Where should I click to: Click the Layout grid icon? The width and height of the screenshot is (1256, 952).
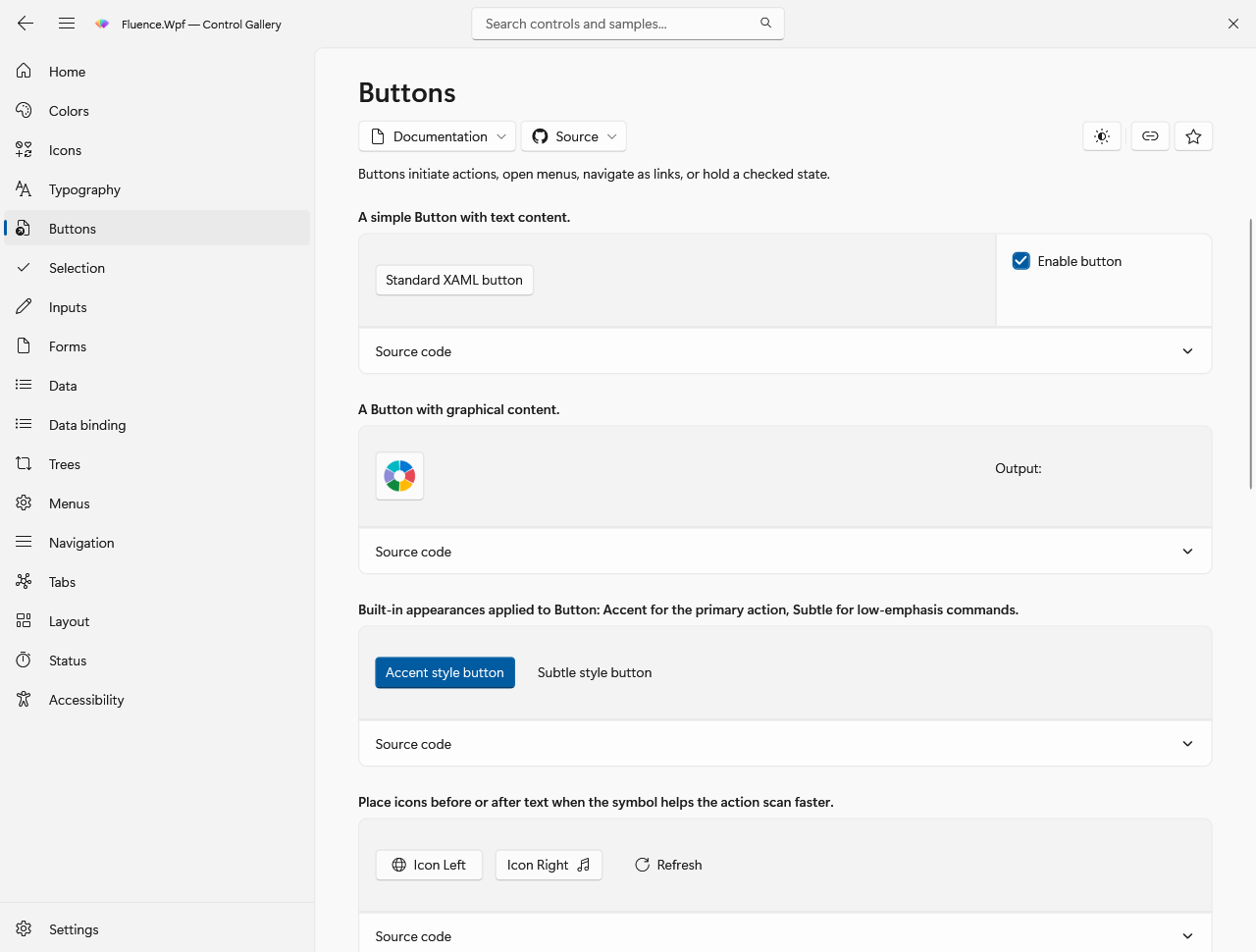pyautogui.click(x=24, y=620)
